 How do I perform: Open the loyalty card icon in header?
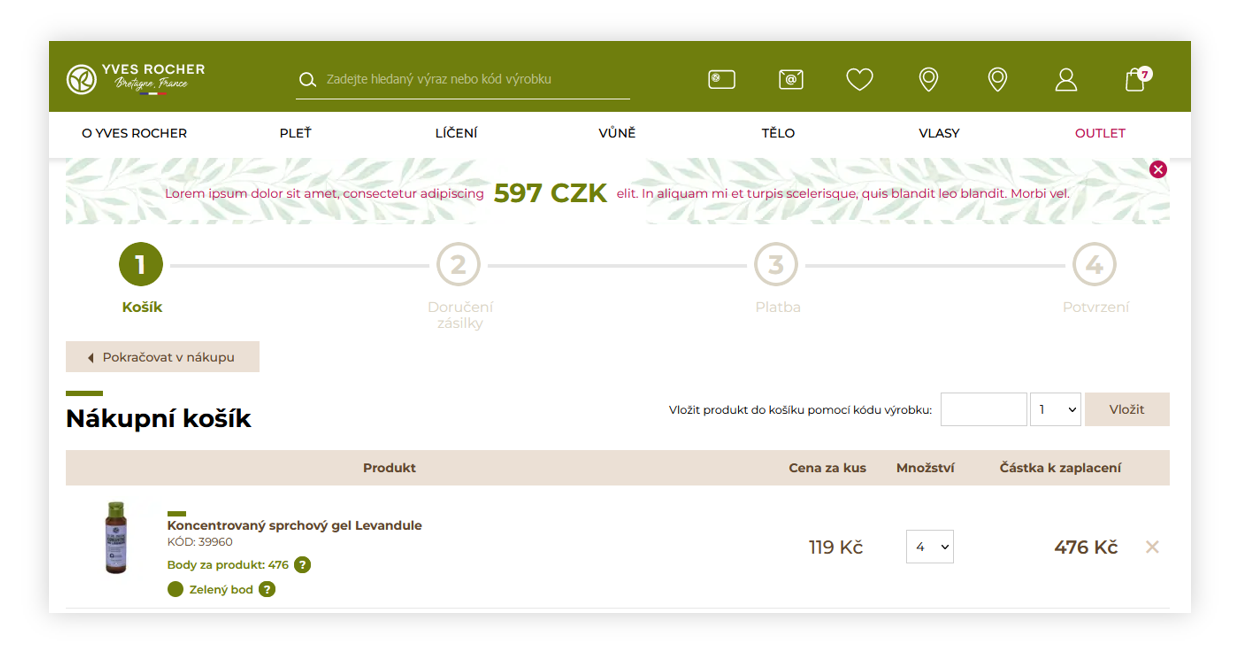tap(722, 79)
